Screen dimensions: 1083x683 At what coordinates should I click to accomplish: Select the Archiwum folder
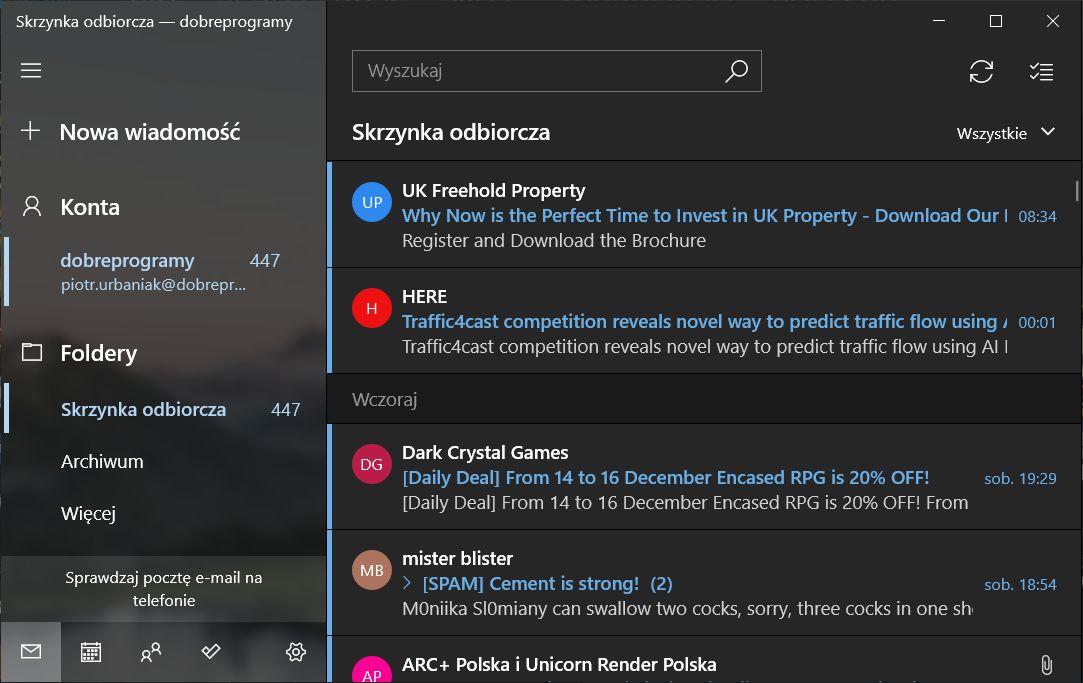point(102,461)
